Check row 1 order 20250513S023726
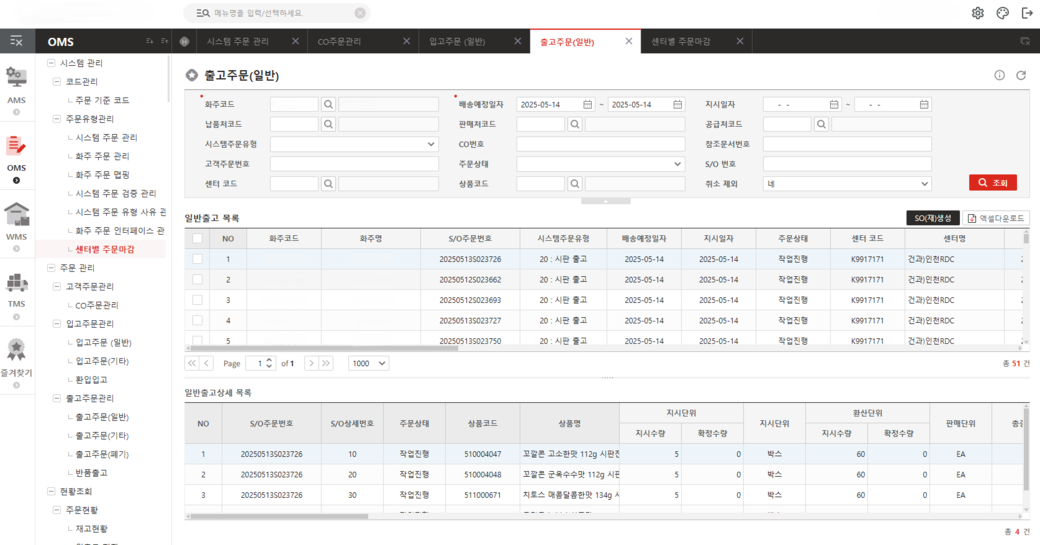This screenshot has width=1040, height=545. (x=198, y=259)
